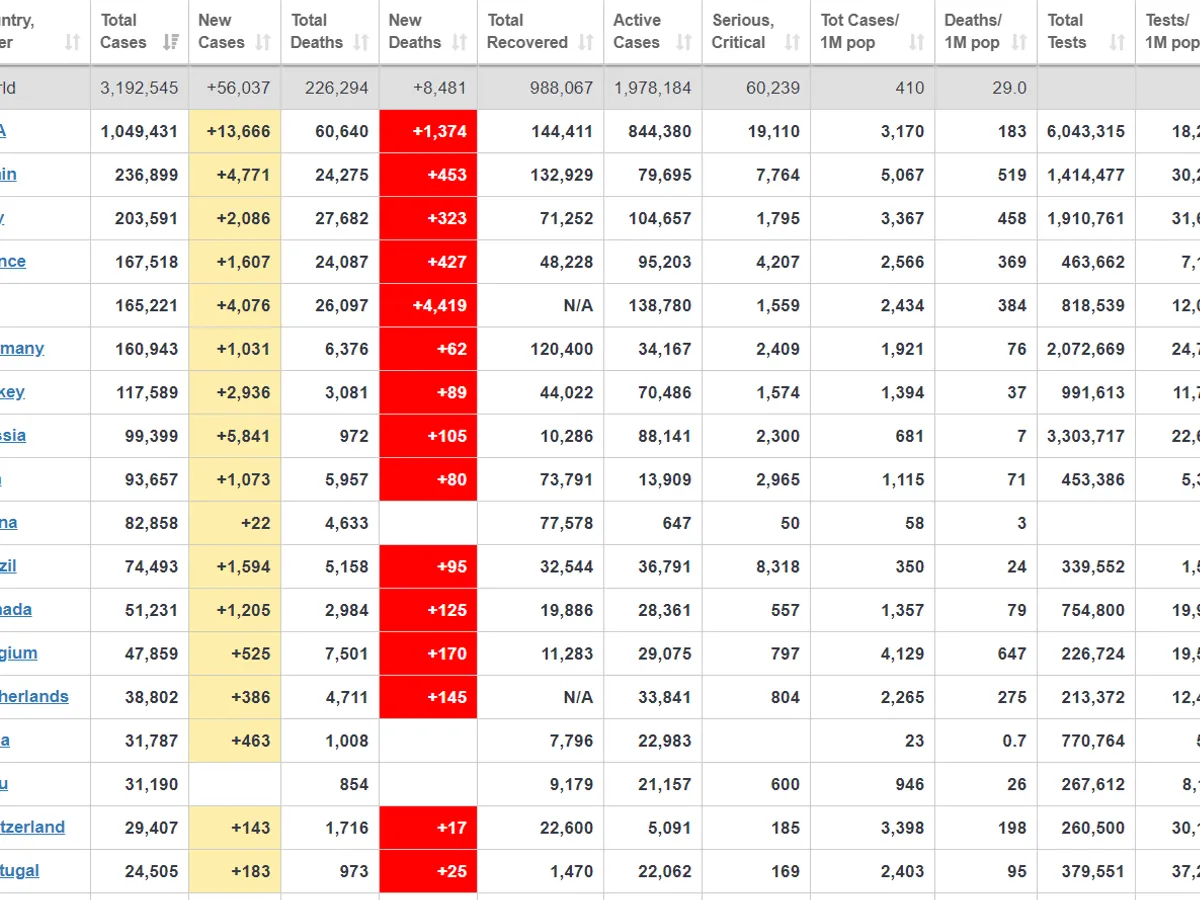The image size is (1200, 900).
Task: Sort by Tot Cases/1M pop icon
Action: [x=916, y=42]
